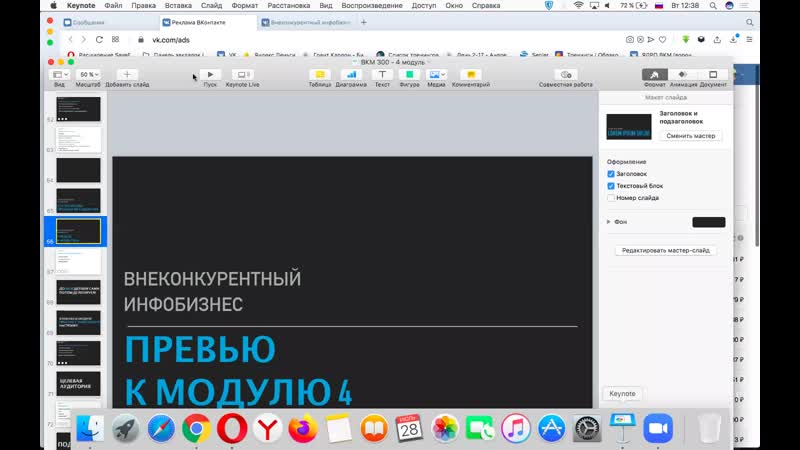Toggle the Текстовый блок checkbox
This screenshot has width=800, height=450.
pos(611,186)
